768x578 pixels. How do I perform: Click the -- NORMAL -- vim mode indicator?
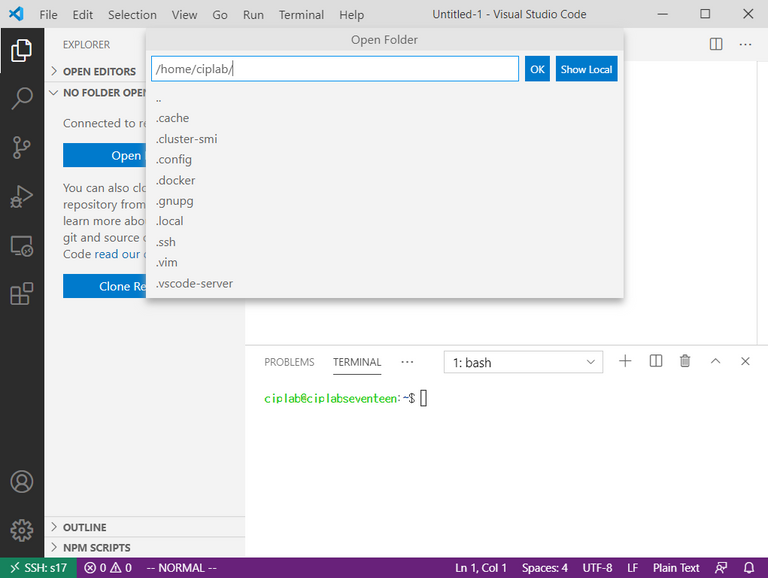(182, 568)
